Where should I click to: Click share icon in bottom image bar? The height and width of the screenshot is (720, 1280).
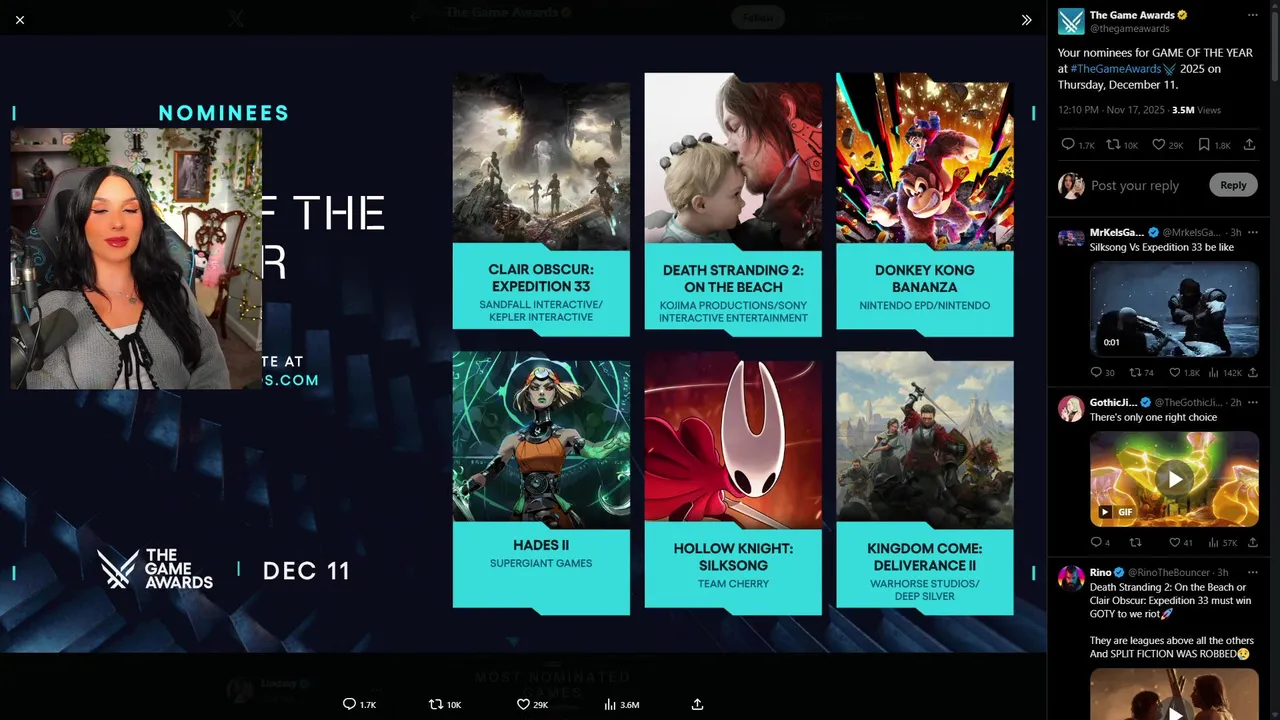point(697,704)
